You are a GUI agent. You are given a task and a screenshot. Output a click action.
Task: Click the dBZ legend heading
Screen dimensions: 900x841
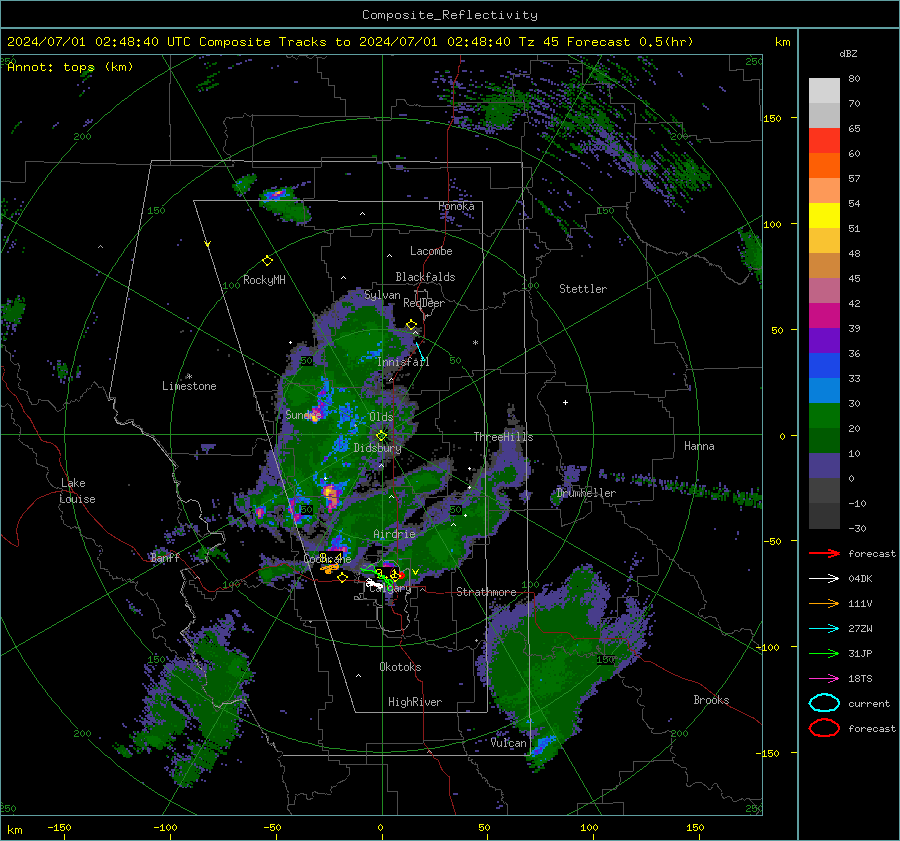click(848, 54)
